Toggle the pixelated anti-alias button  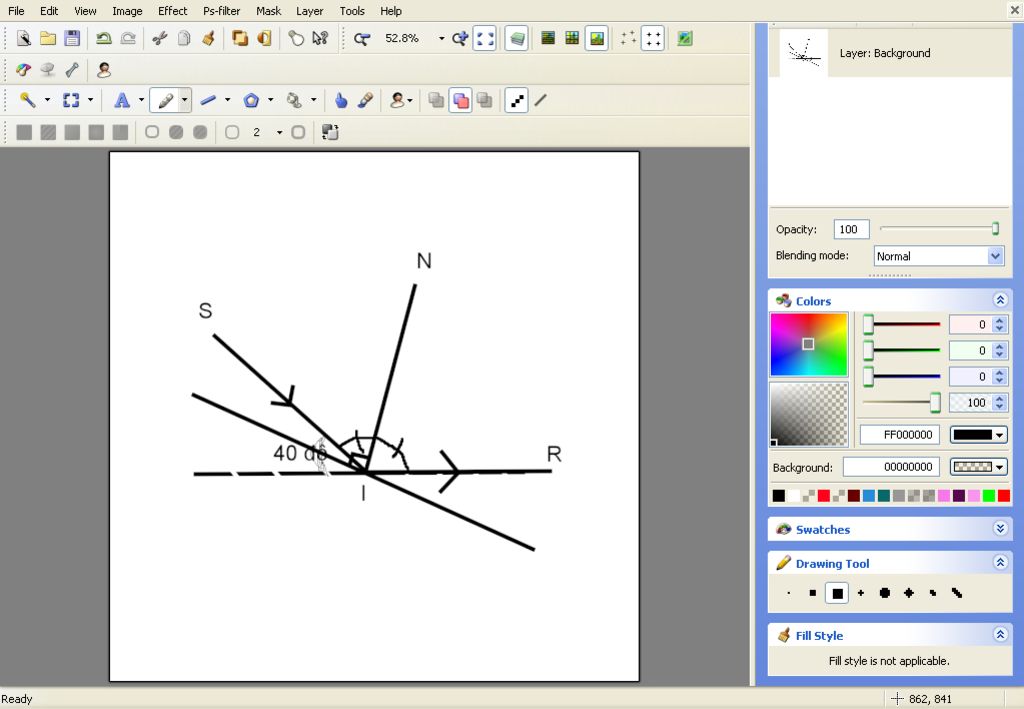click(516, 100)
